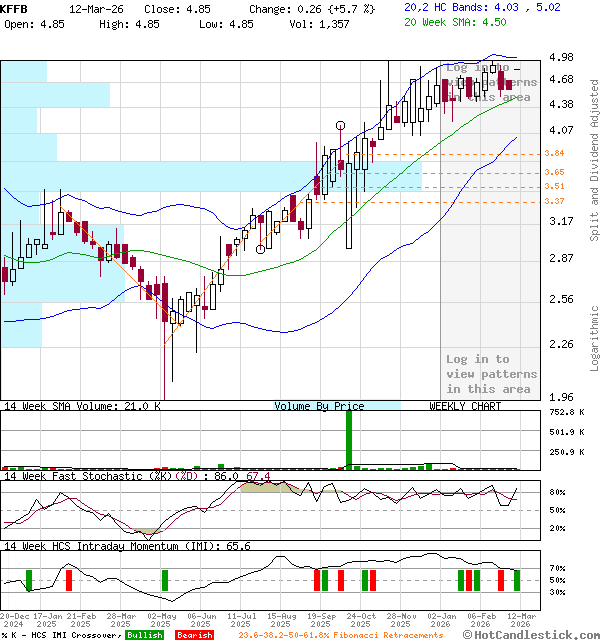Click the 3.84 Fibonacci level label
600x640 pixels.
tap(554, 153)
